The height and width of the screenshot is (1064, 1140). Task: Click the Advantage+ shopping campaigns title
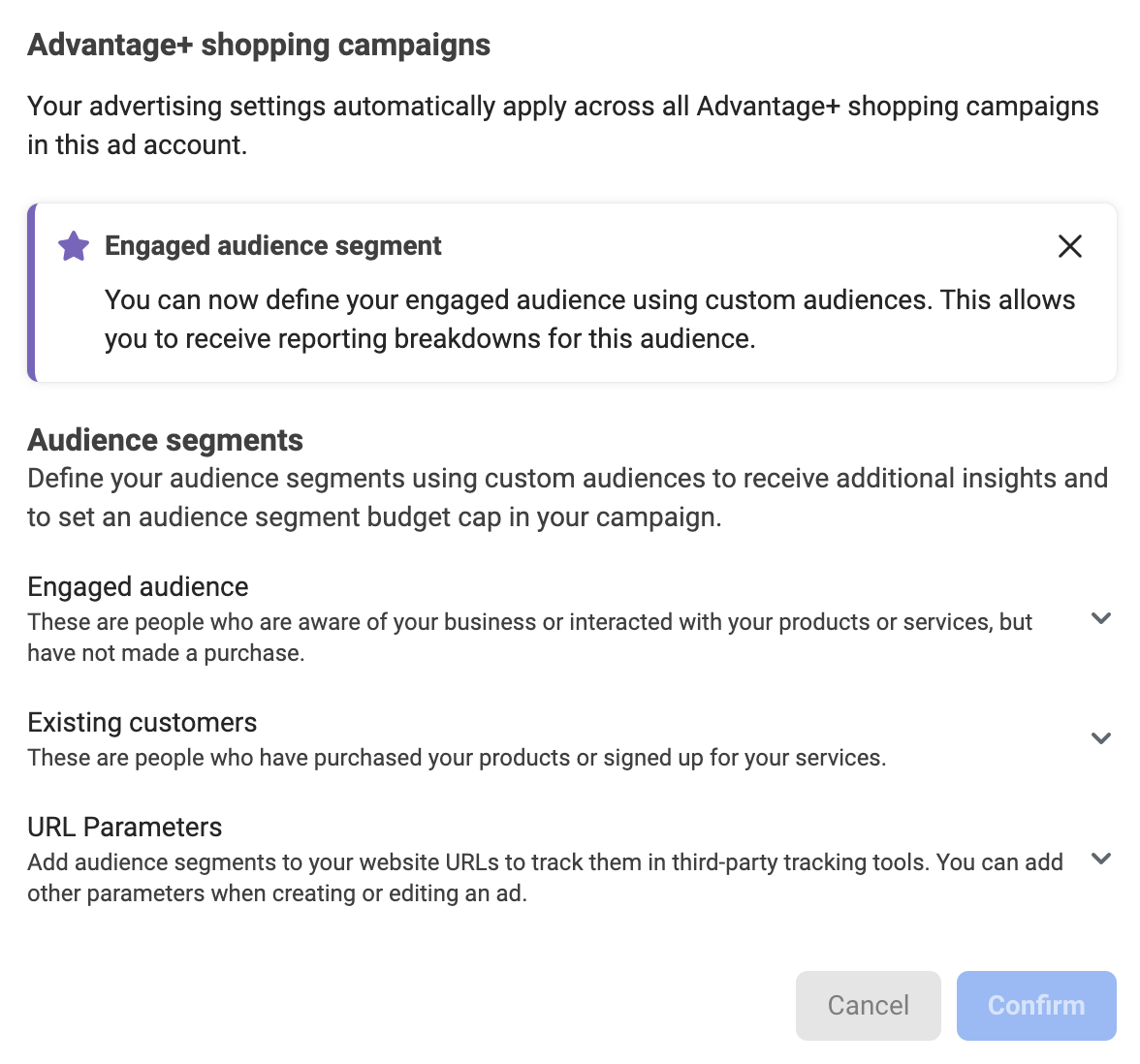pyautogui.click(x=259, y=45)
